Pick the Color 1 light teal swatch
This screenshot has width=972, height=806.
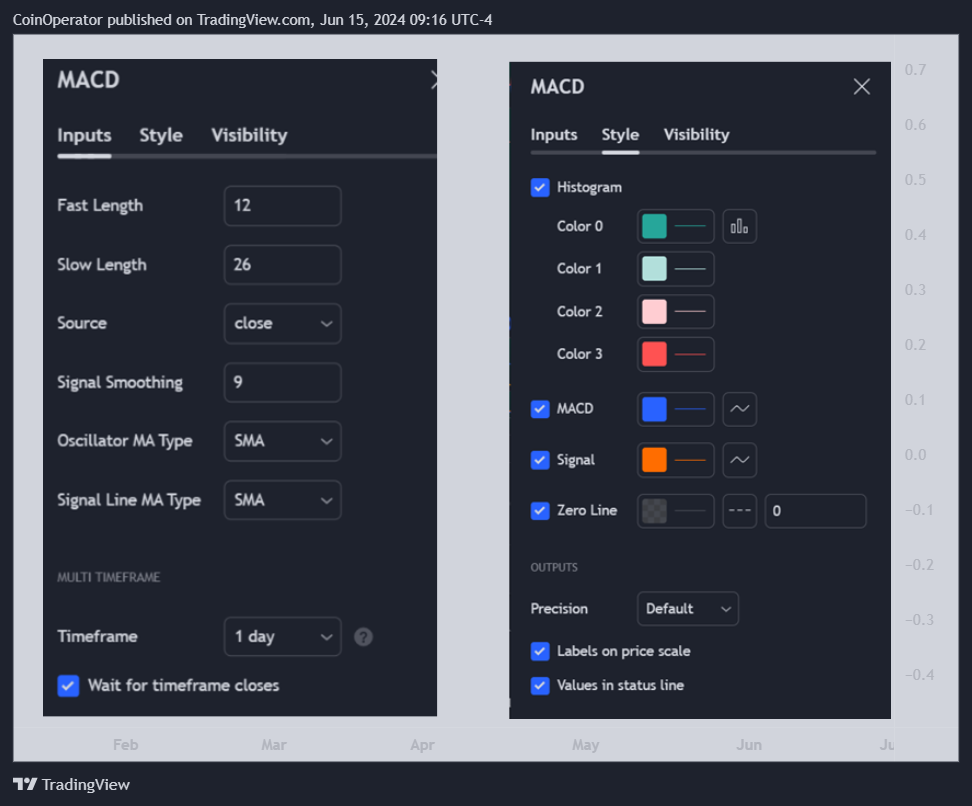pyautogui.click(x=654, y=269)
